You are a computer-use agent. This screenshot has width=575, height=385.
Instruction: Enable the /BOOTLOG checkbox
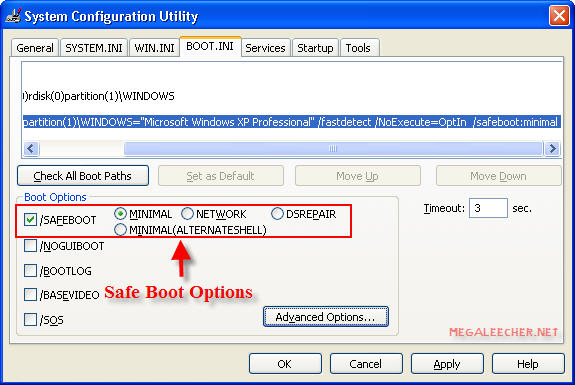click(x=30, y=271)
